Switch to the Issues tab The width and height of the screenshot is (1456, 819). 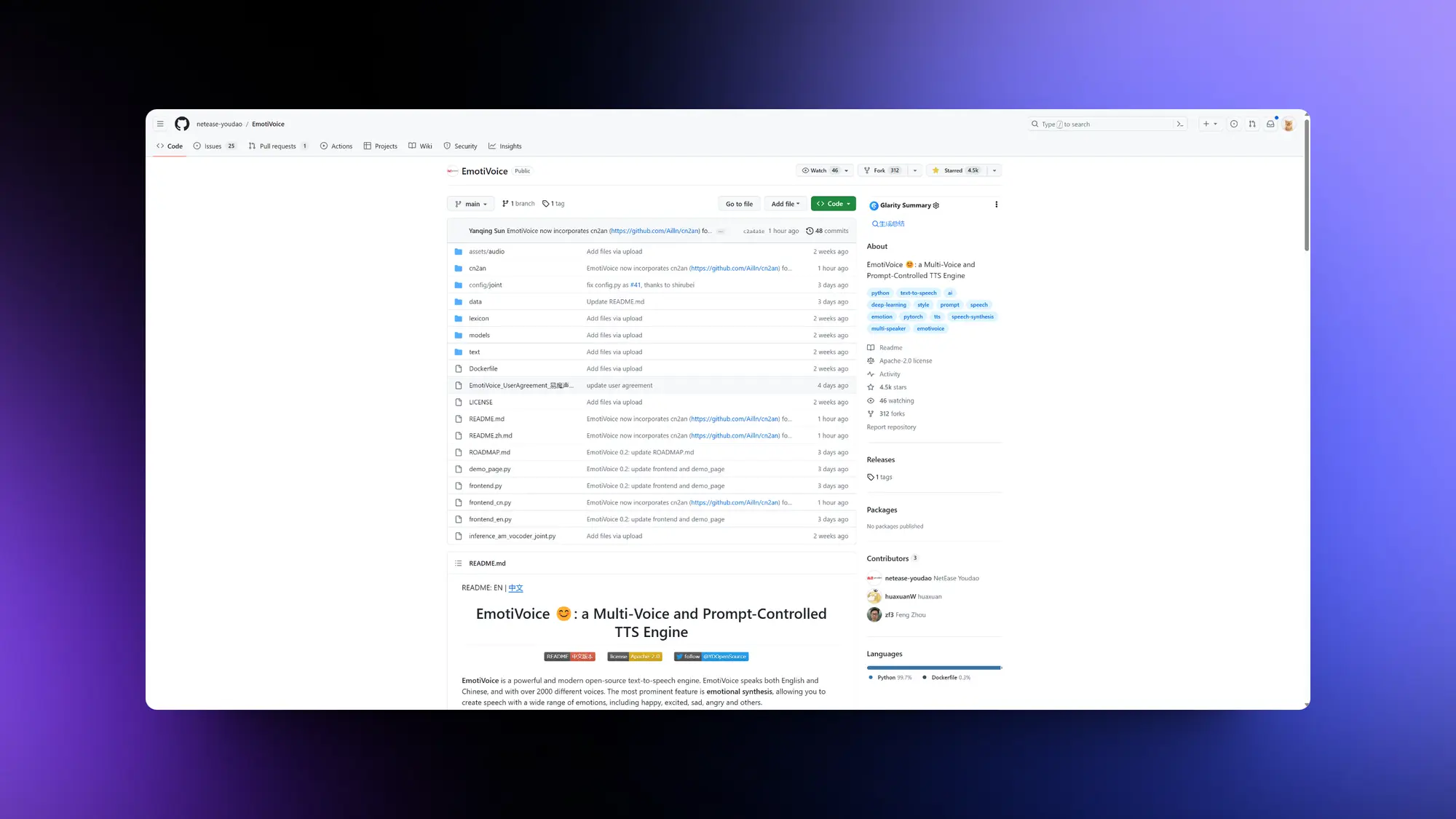(x=215, y=146)
